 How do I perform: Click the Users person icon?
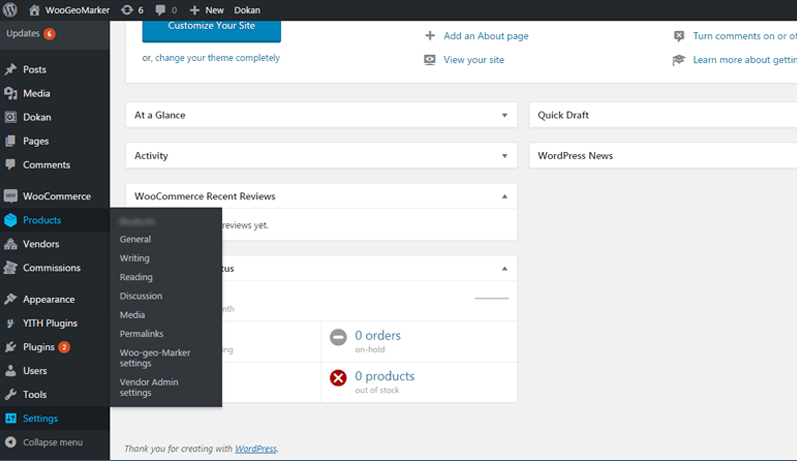click(x=11, y=371)
